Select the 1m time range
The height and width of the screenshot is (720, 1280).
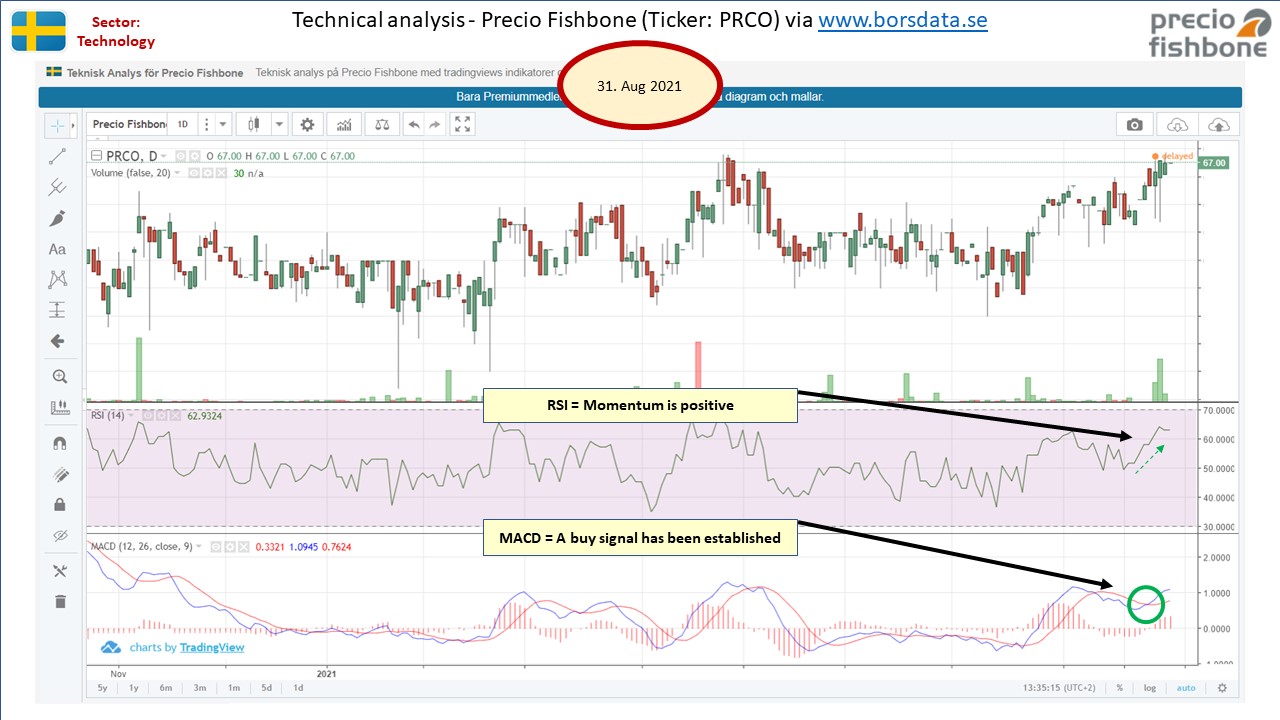tap(233, 688)
